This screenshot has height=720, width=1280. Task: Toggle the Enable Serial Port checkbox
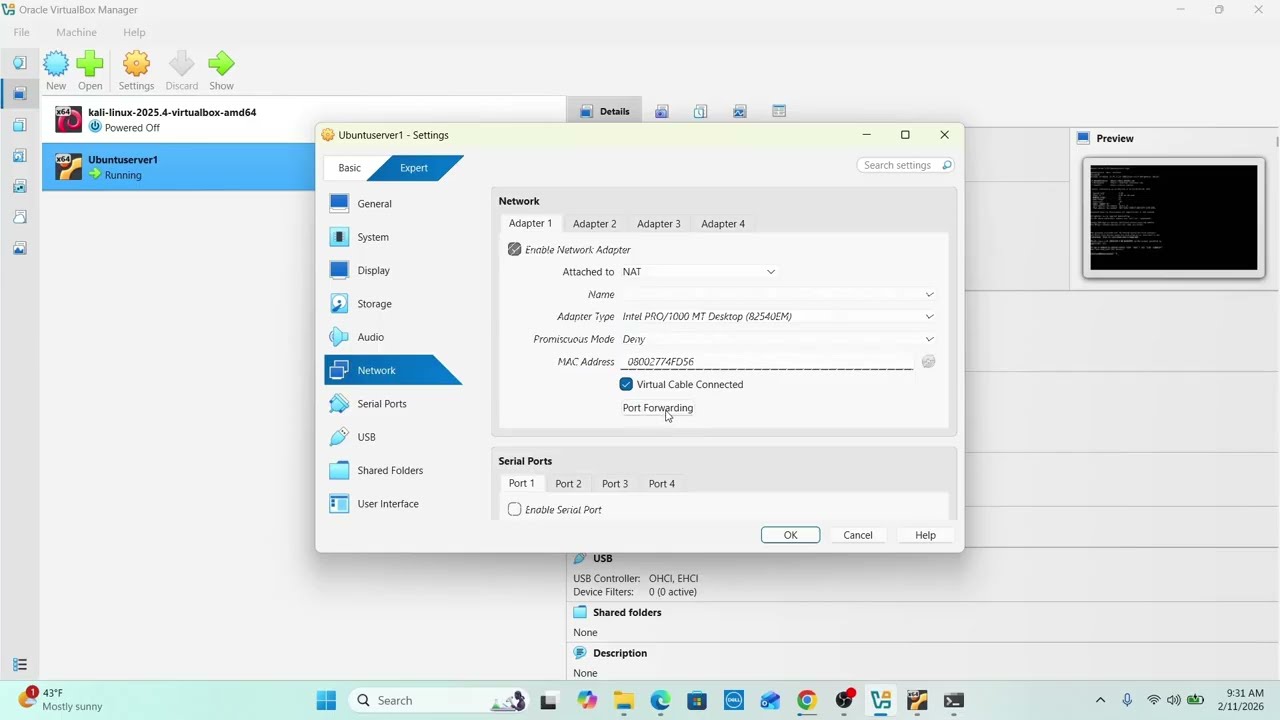514,510
